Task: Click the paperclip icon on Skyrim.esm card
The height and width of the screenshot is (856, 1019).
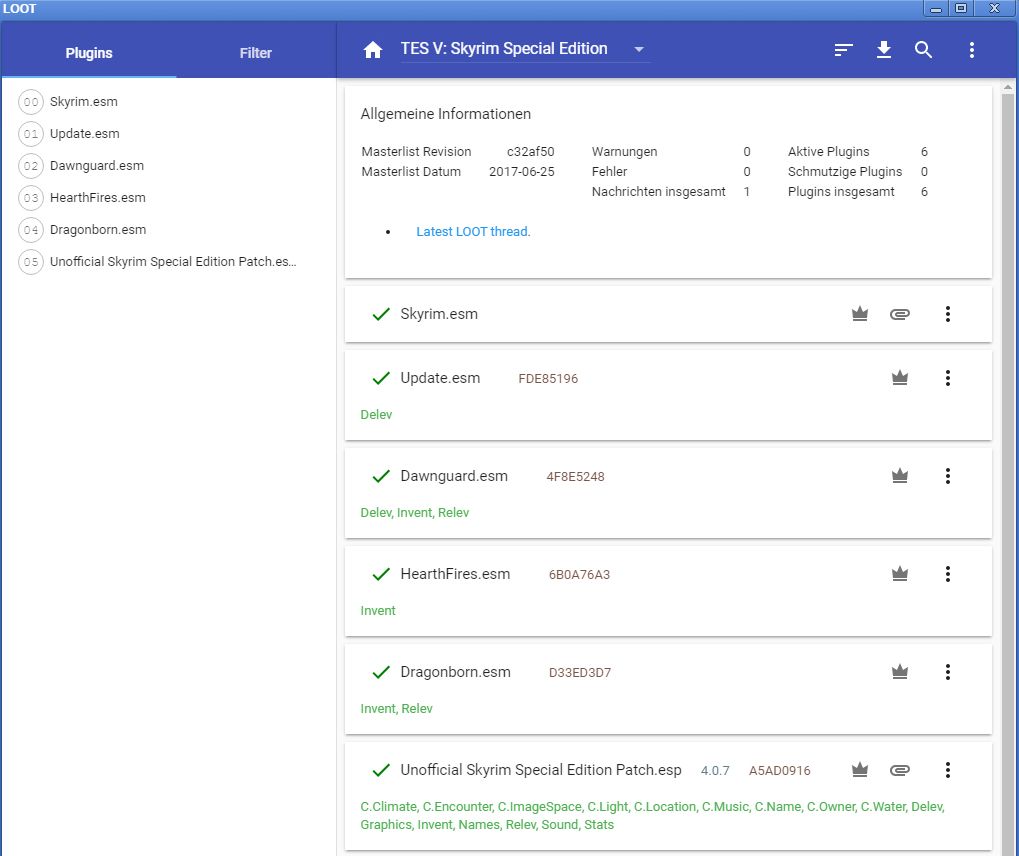Action: (x=900, y=314)
